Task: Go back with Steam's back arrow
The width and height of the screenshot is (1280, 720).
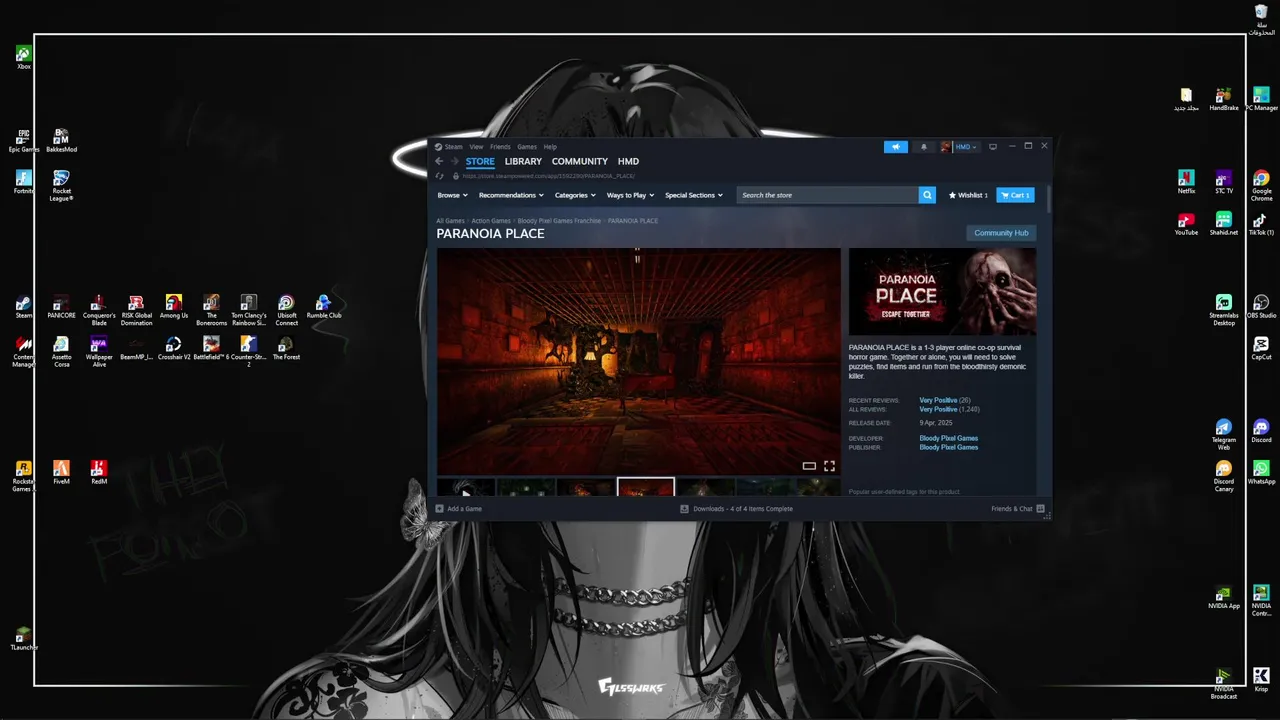Action: click(x=438, y=161)
